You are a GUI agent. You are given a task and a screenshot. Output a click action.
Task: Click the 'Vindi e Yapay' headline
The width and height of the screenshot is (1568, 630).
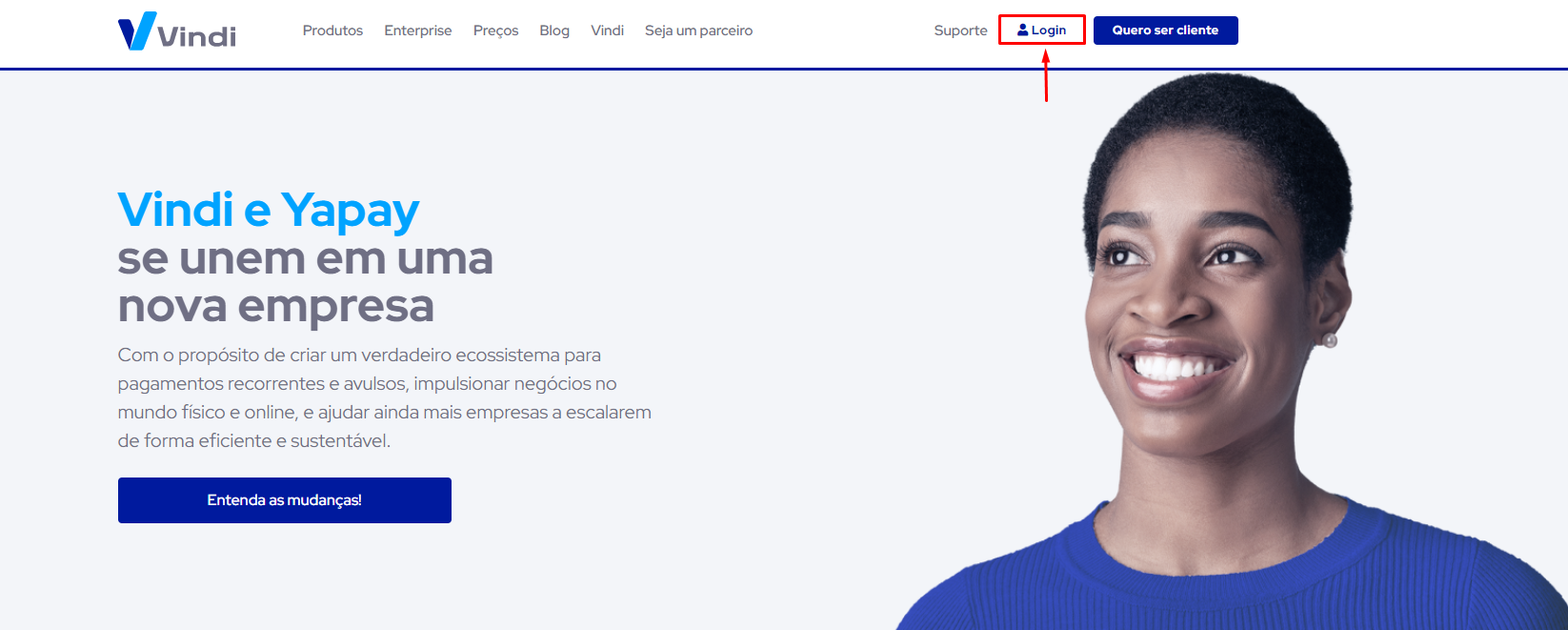pyautogui.click(x=269, y=211)
